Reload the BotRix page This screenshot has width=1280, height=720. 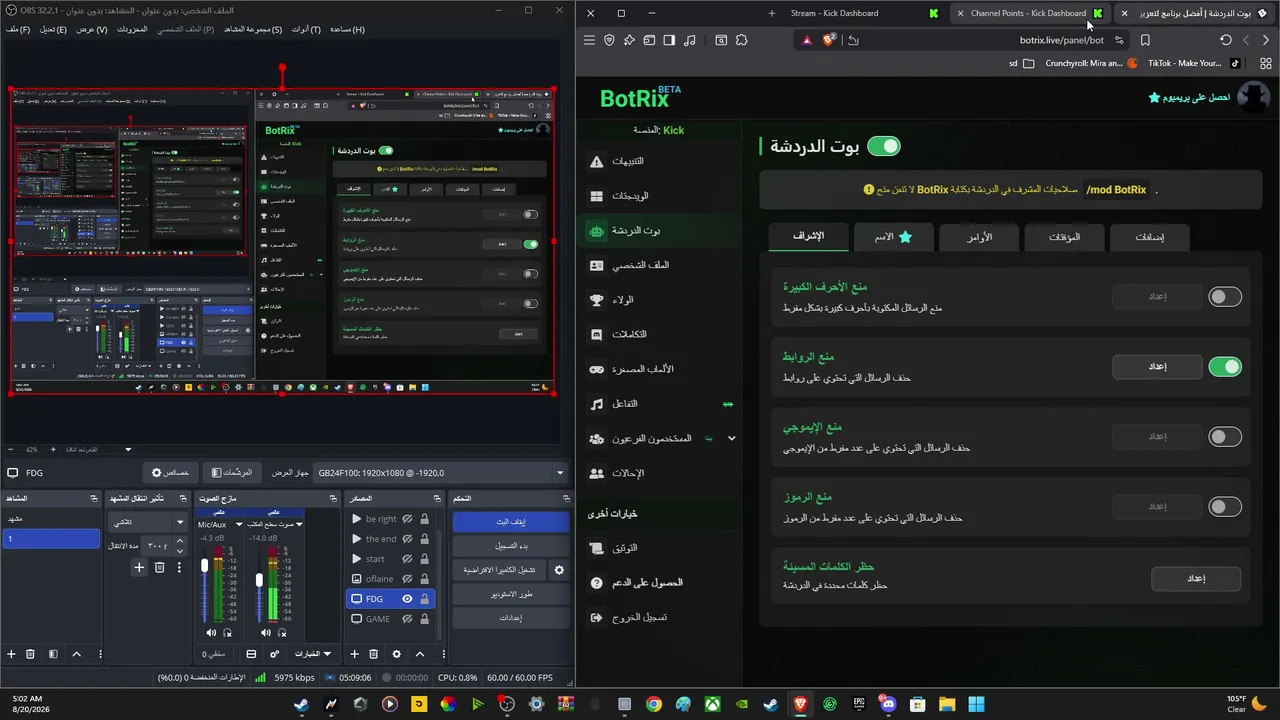click(x=1226, y=40)
